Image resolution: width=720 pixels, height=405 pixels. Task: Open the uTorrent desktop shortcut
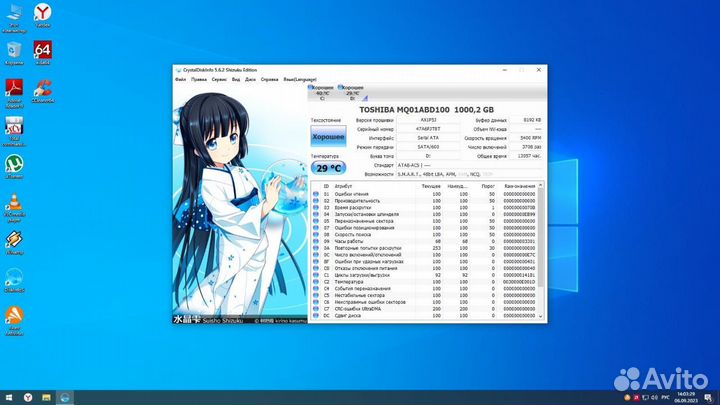(14, 167)
